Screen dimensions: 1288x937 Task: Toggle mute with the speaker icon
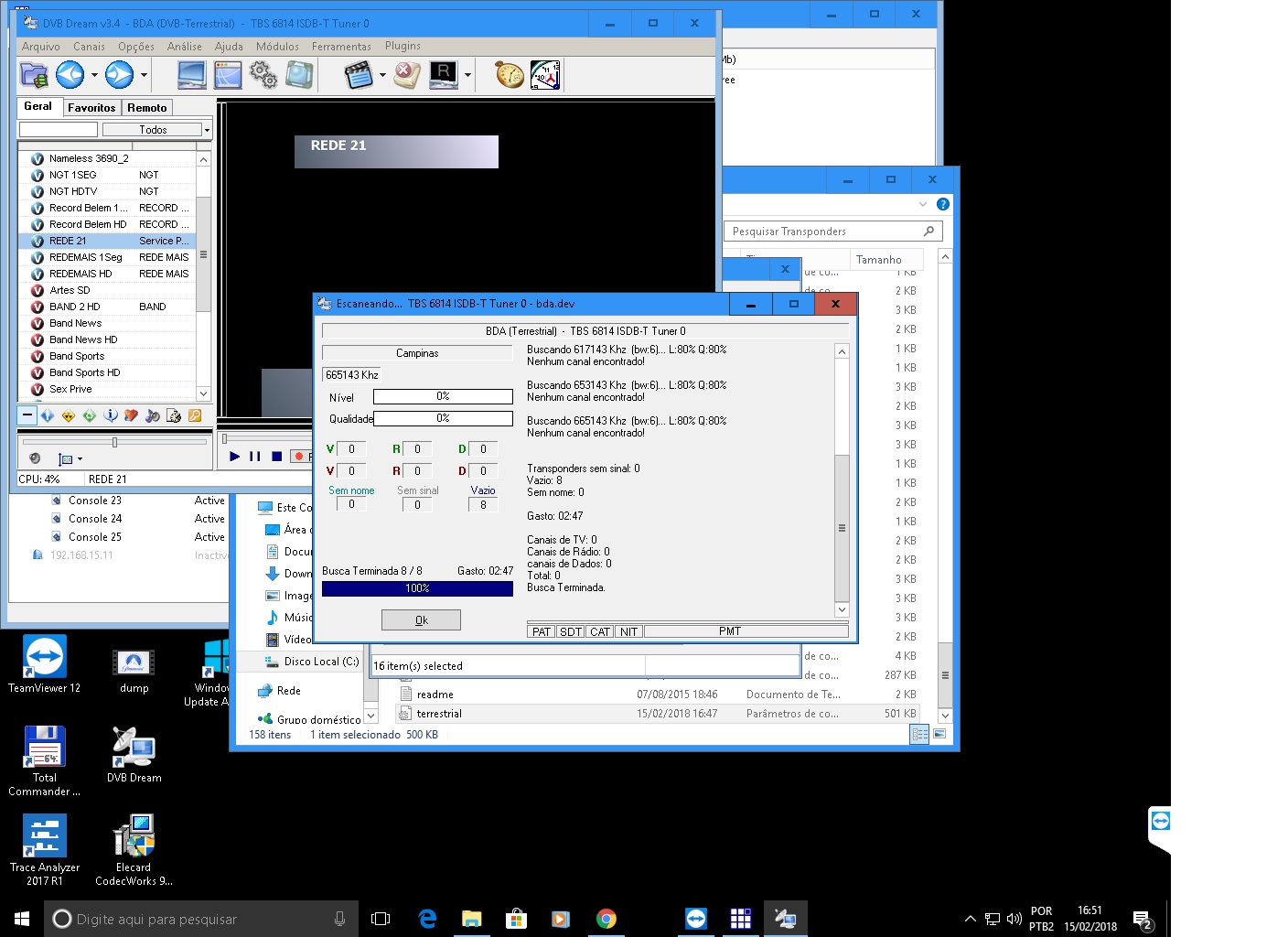pyautogui.click(x=35, y=458)
